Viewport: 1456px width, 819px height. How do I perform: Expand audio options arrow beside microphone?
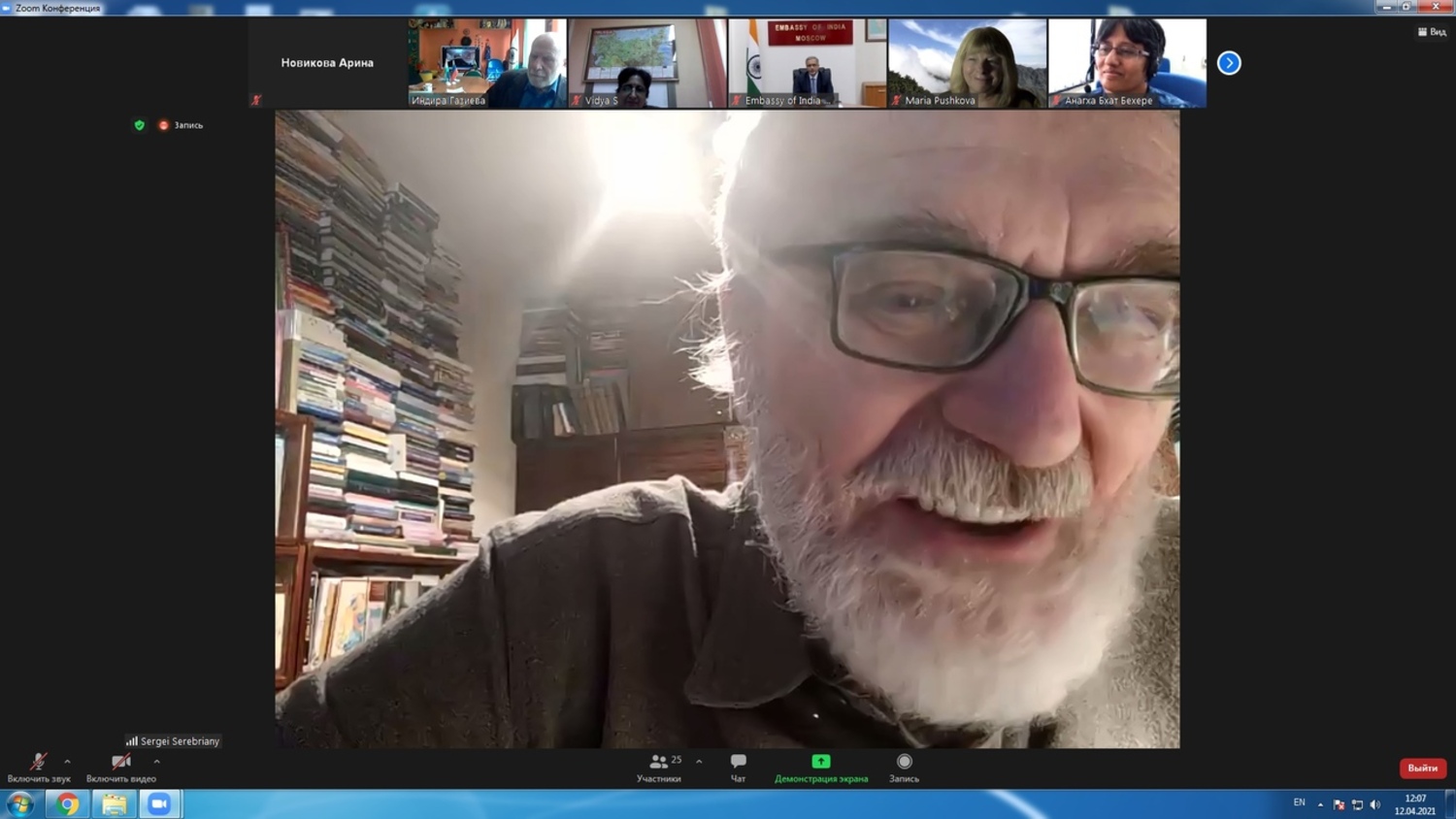click(x=67, y=762)
